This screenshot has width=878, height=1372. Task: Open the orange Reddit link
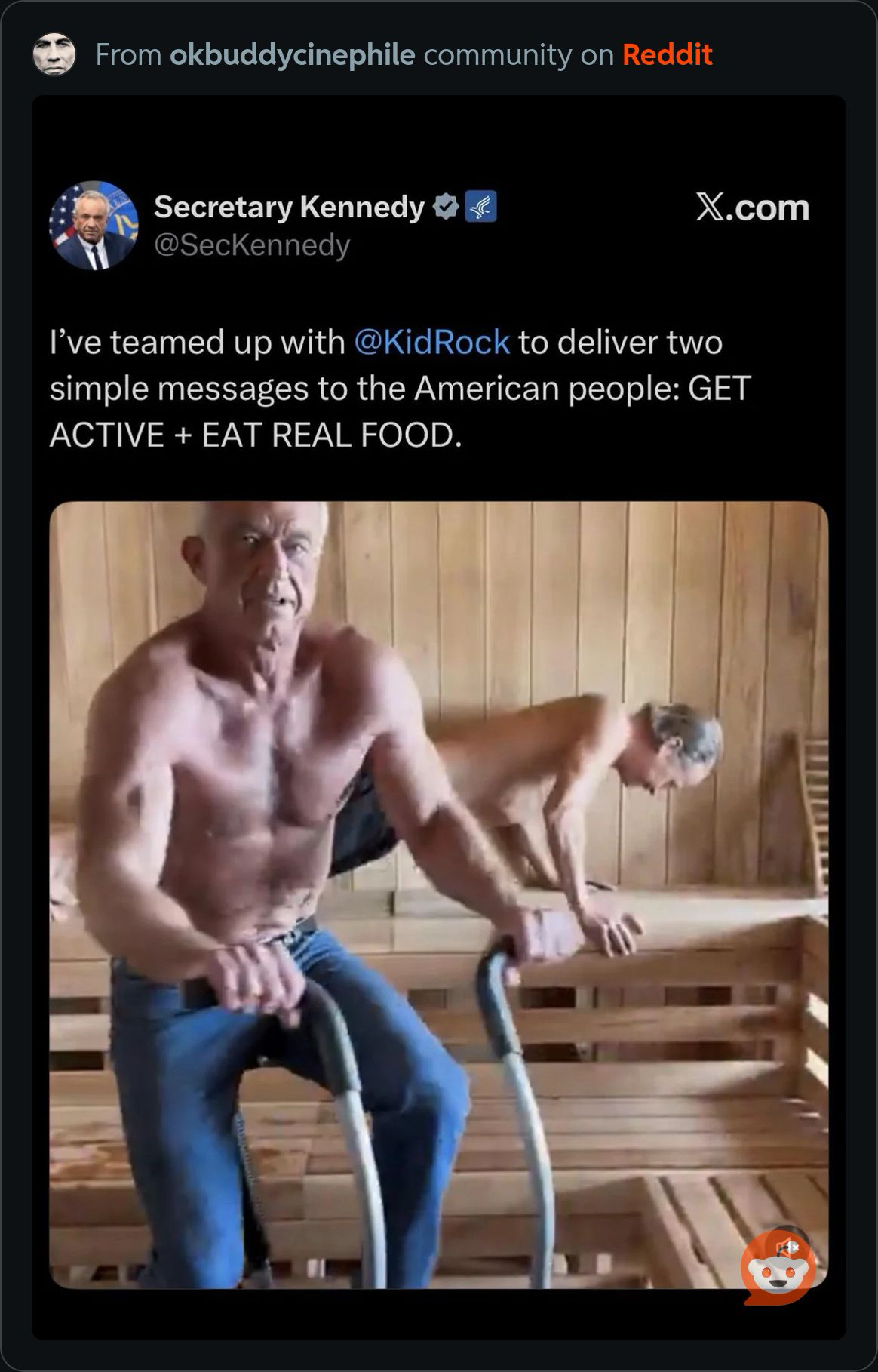tap(667, 54)
